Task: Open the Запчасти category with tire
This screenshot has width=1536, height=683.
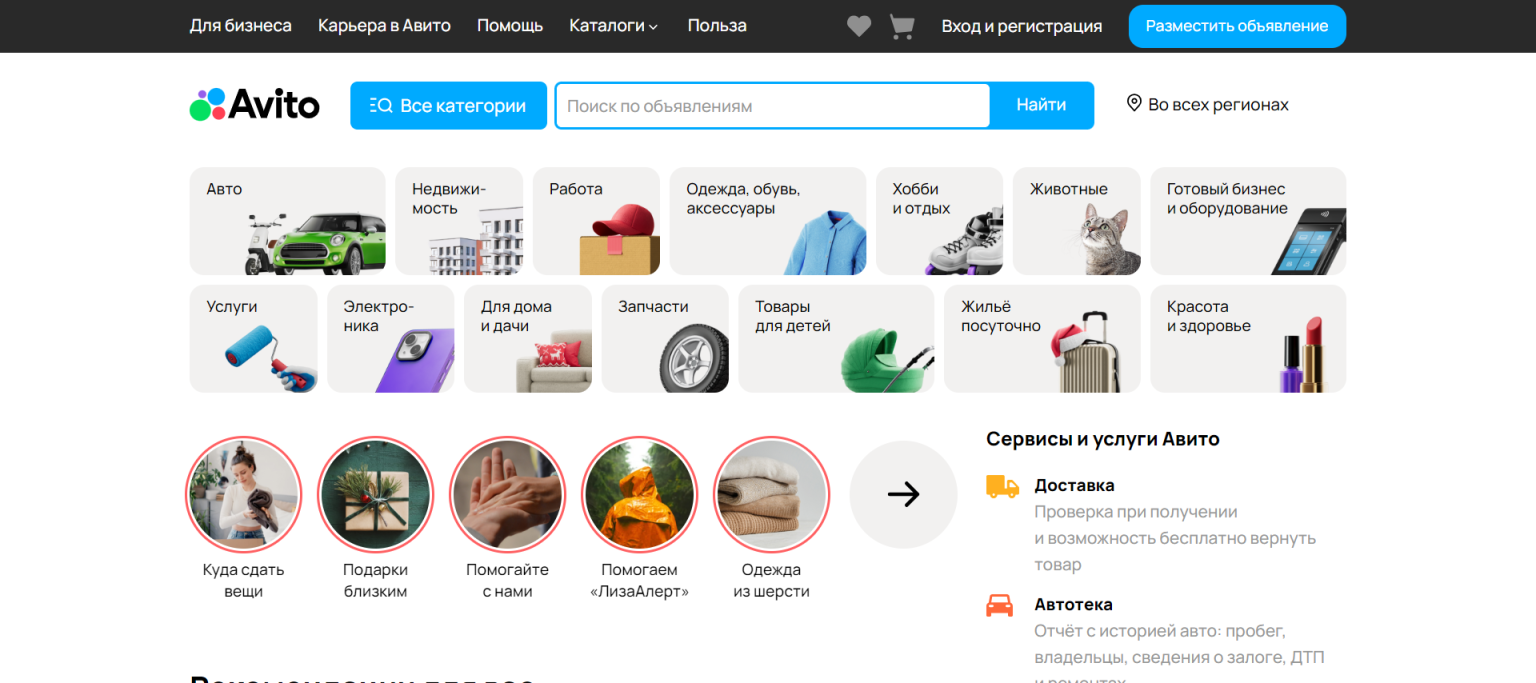Action: click(665, 339)
